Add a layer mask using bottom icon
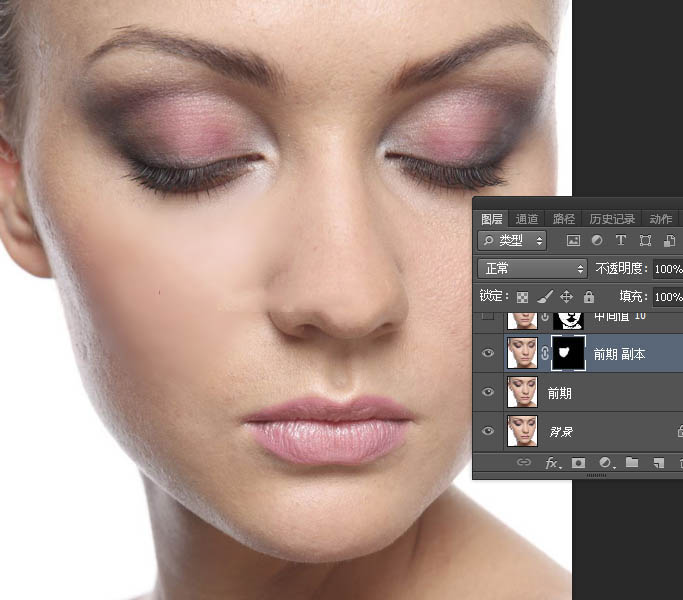Screen dimensions: 683x600 pyautogui.click(x=578, y=463)
